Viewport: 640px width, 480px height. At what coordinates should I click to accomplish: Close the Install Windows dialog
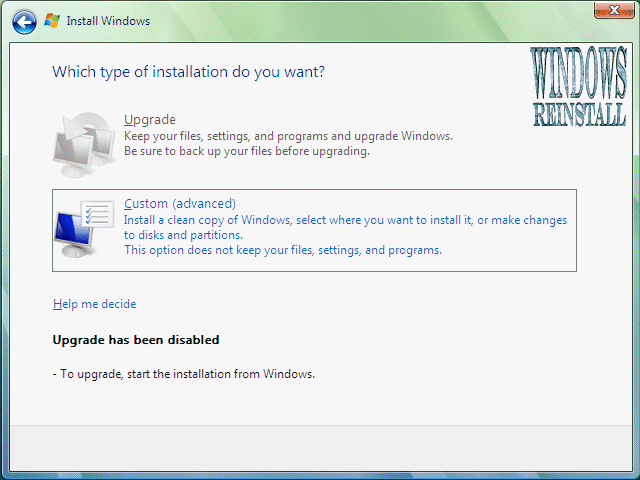[611, 11]
